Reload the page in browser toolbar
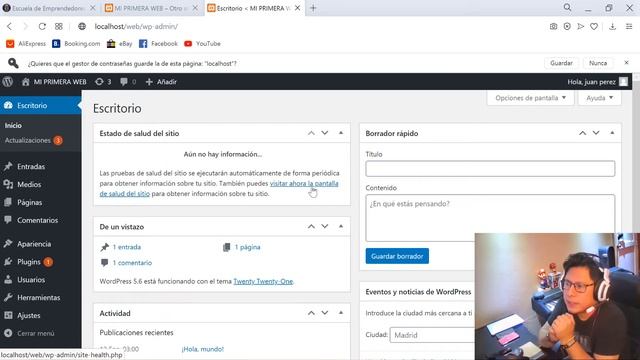This screenshot has width=640, height=360. pyautogui.click(x=42, y=27)
